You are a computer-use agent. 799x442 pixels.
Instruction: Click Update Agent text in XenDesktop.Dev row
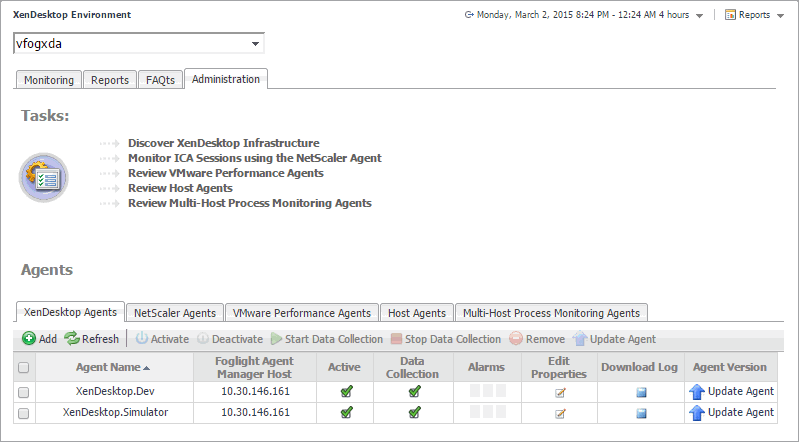(741, 392)
